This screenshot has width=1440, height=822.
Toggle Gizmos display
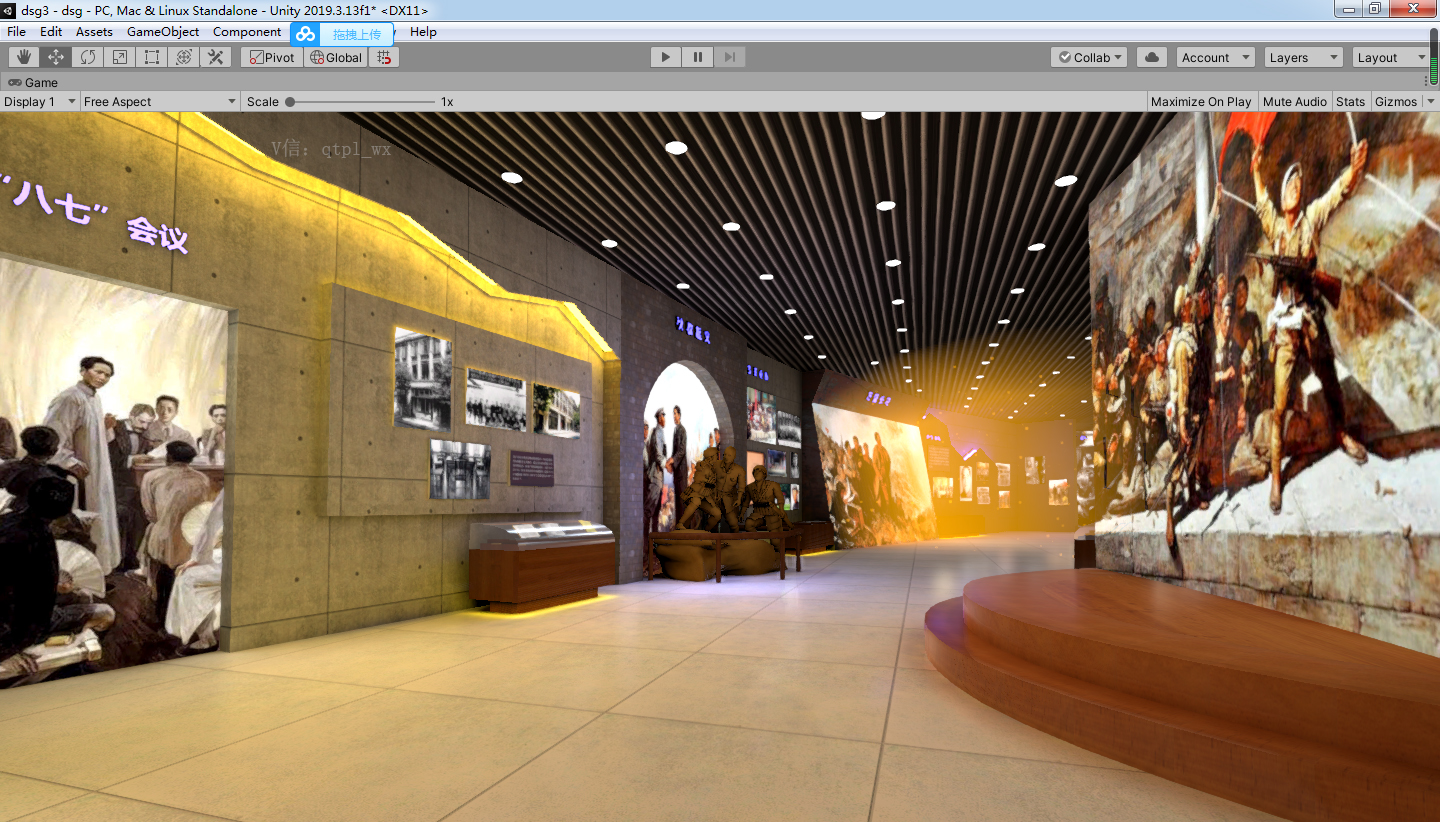[x=1396, y=101]
